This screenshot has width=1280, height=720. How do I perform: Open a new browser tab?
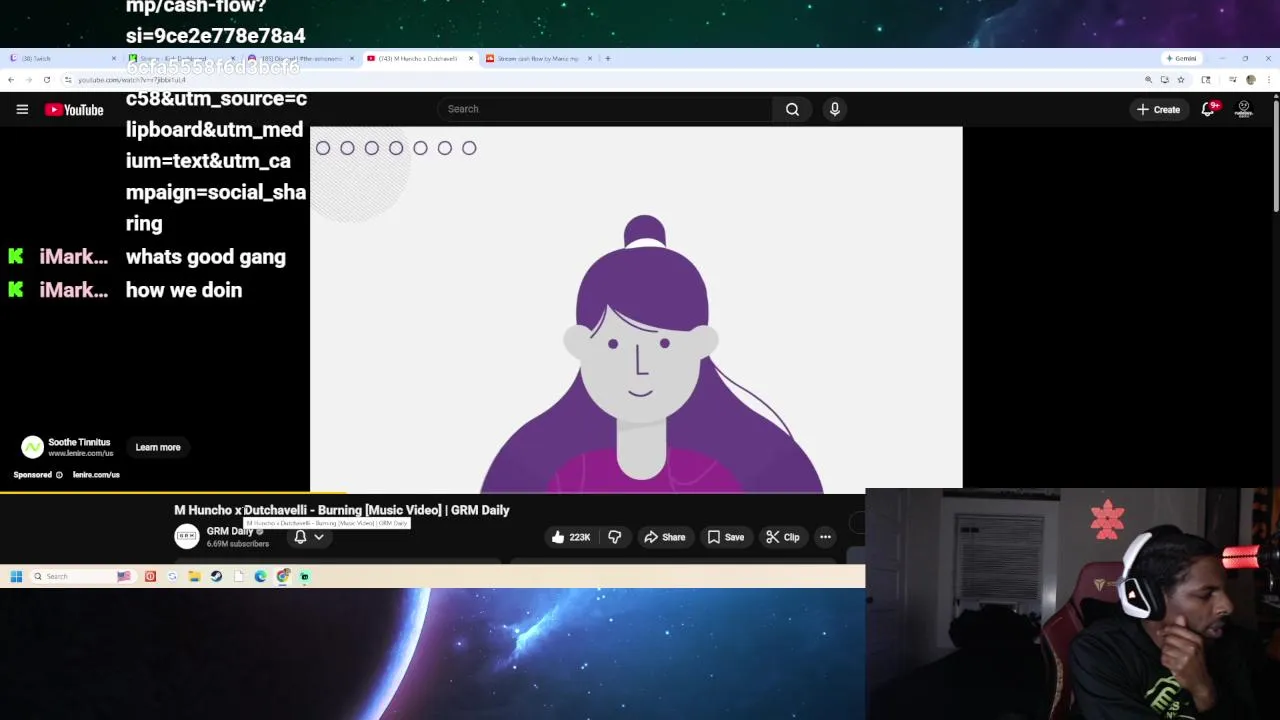pos(608,58)
